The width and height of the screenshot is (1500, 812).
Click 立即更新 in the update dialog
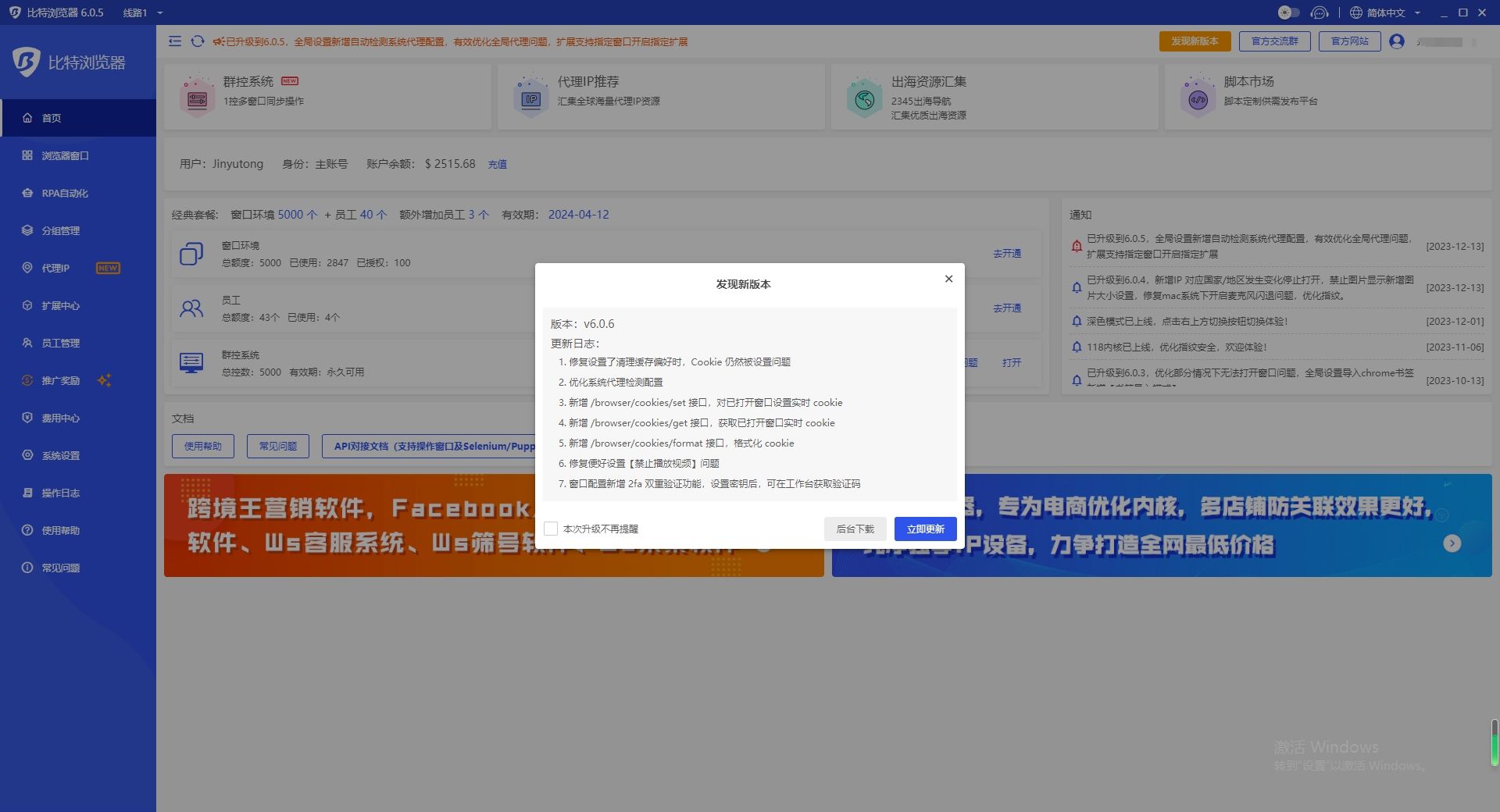click(925, 529)
